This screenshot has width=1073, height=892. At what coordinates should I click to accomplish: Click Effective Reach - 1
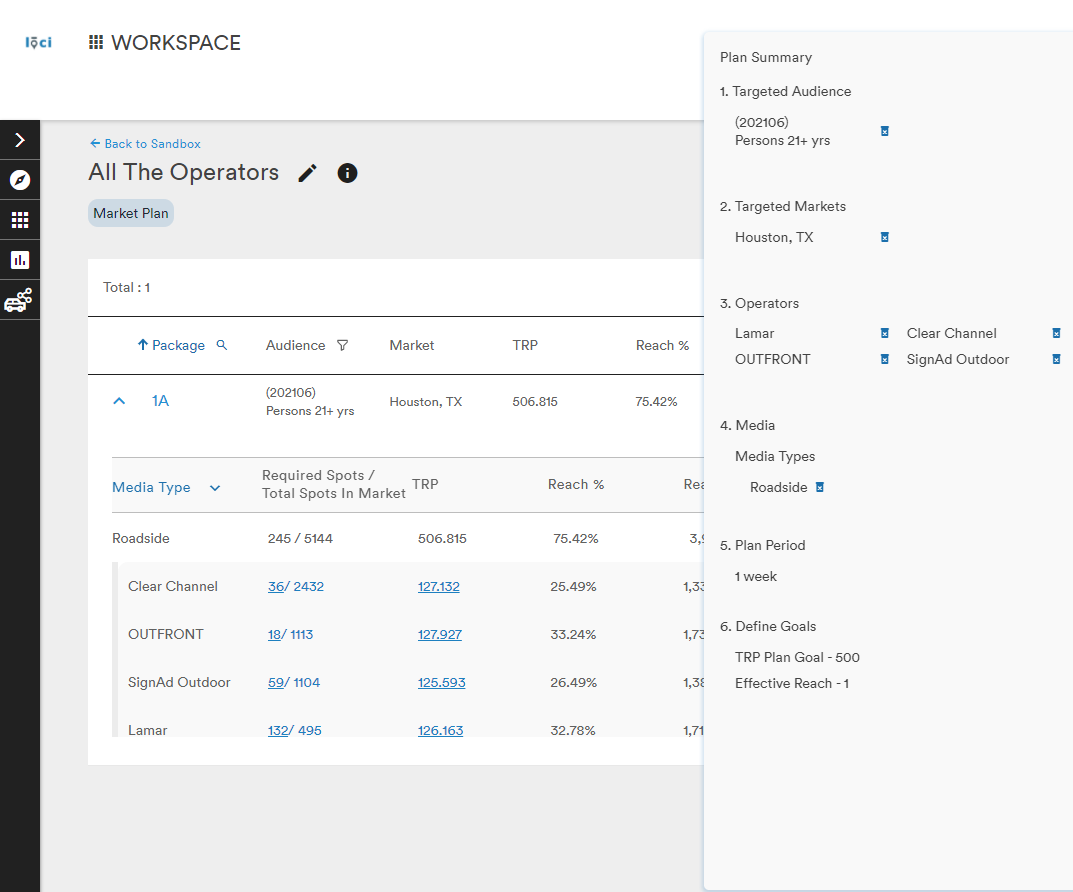pos(792,683)
